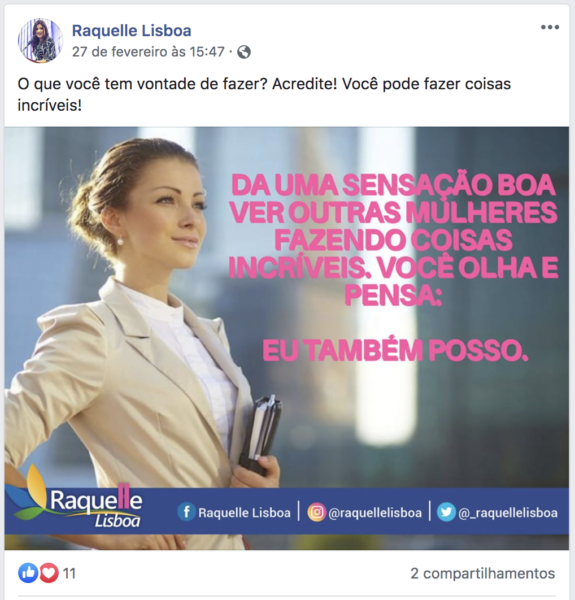
Task: Click the post caption text about coisas incríveis
Action: (264, 95)
